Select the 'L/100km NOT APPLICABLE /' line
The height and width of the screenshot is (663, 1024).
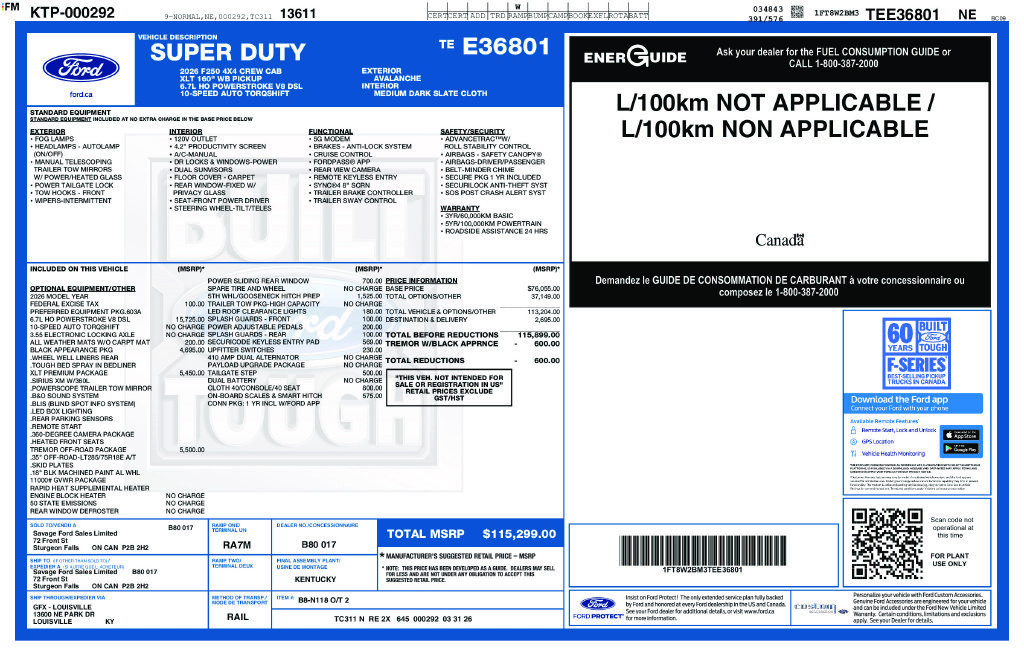tap(775, 103)
